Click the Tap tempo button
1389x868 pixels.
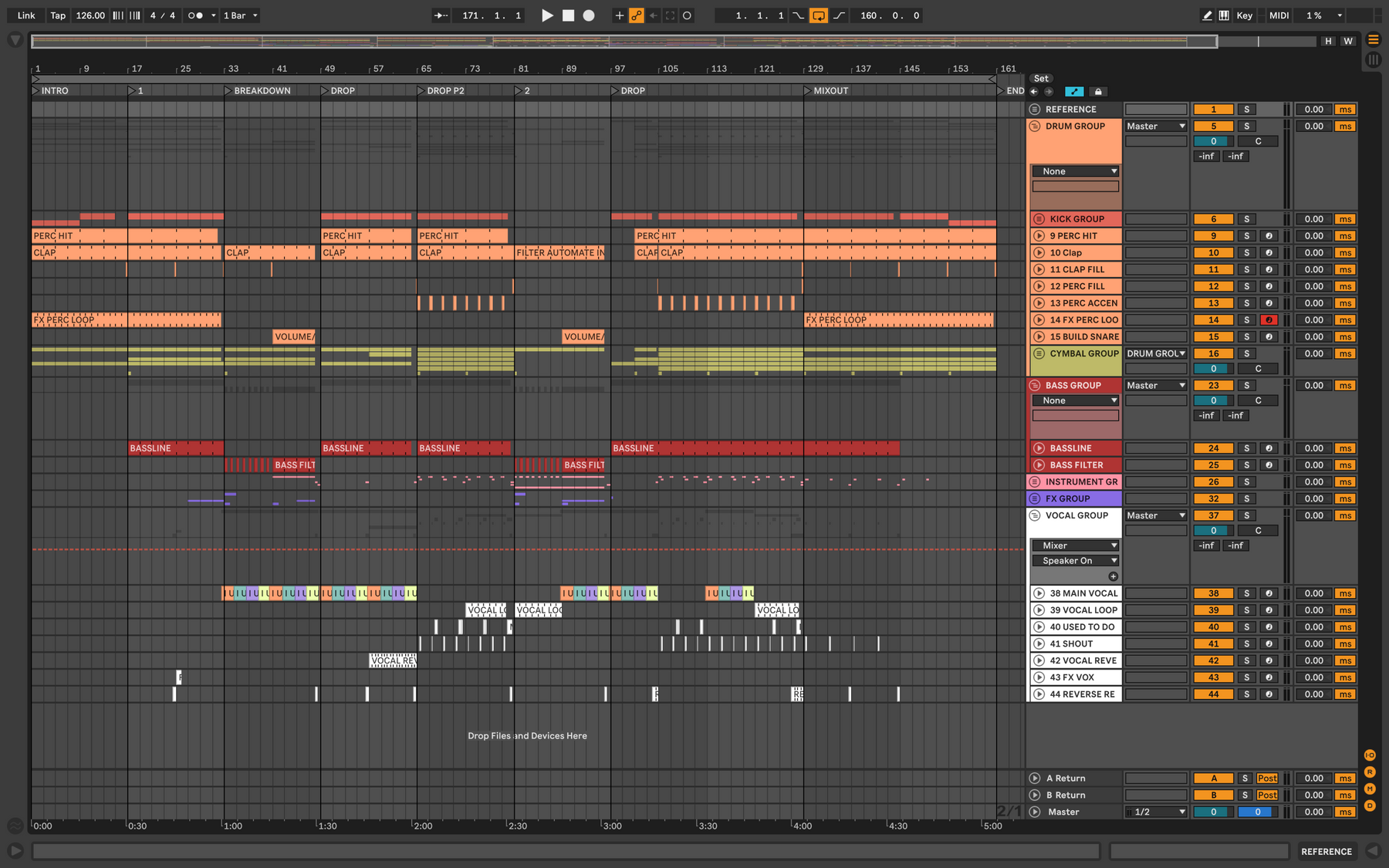pos(58,15)
